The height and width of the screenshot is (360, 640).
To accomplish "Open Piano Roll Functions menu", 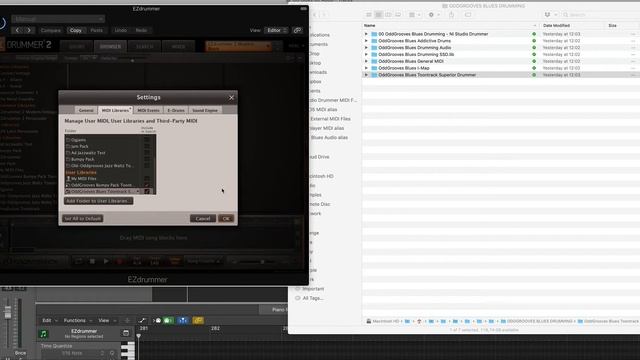I will pyautogui.click(x=78, y=320).
